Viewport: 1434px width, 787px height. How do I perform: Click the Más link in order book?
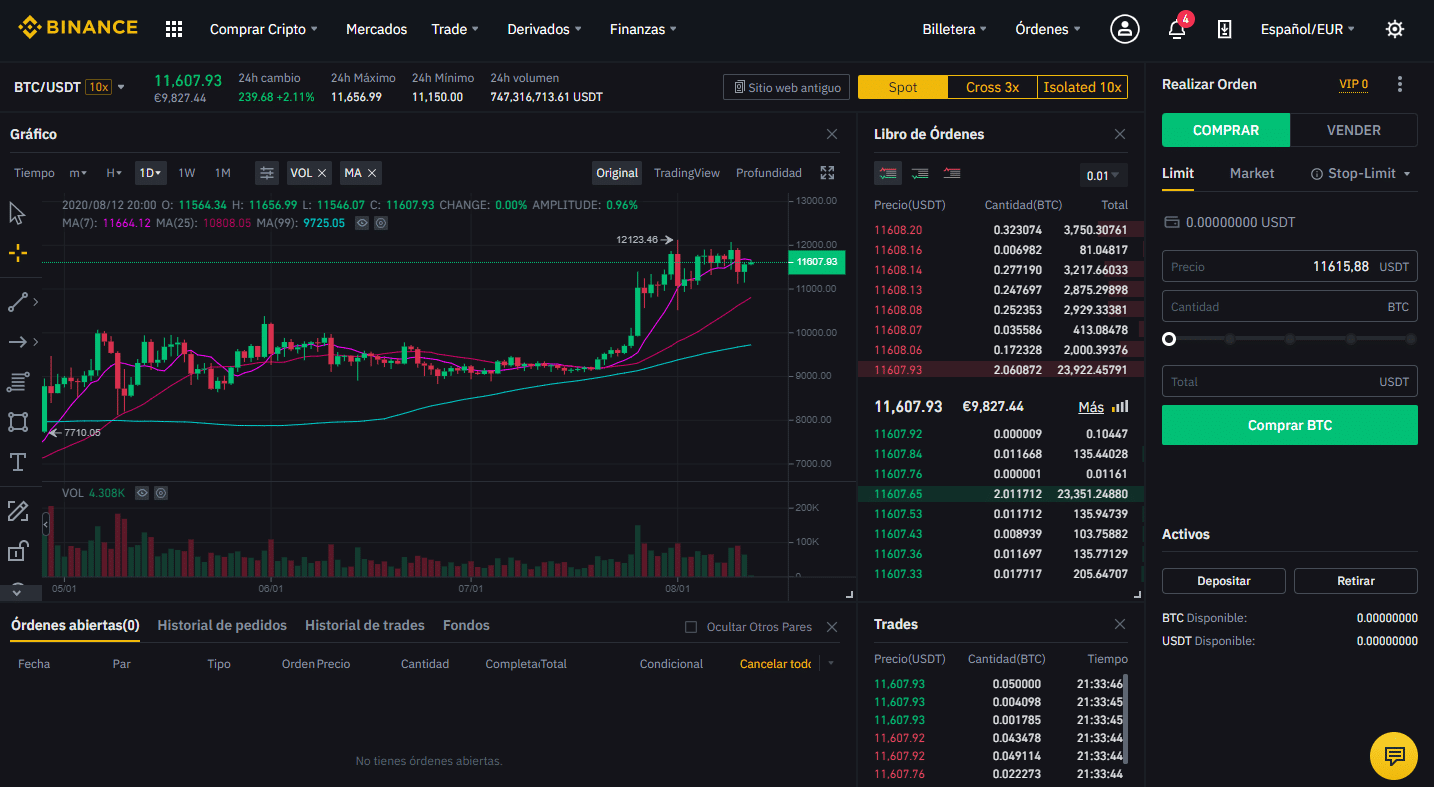(1091, 407)
